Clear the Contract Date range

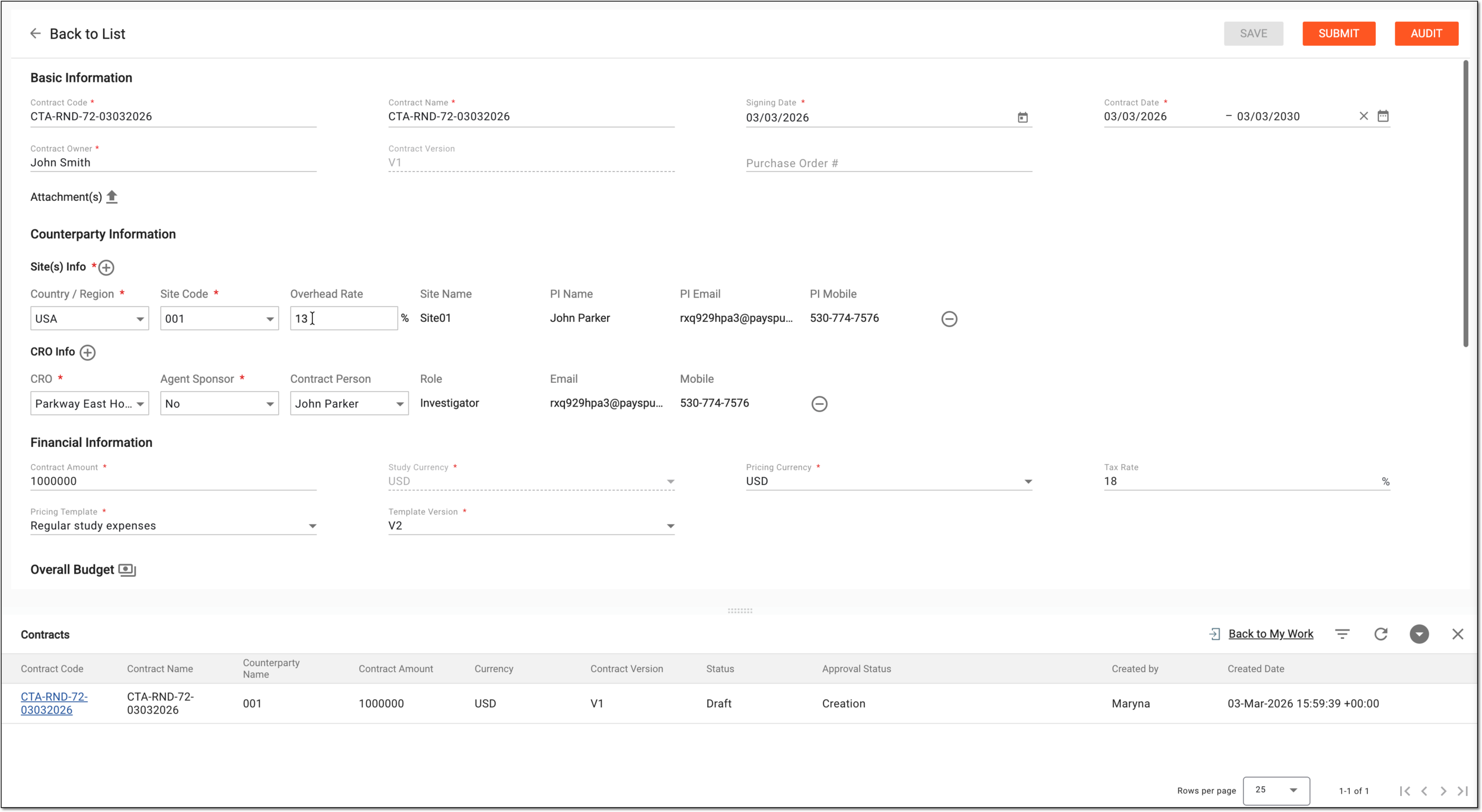coord(1363,116)
